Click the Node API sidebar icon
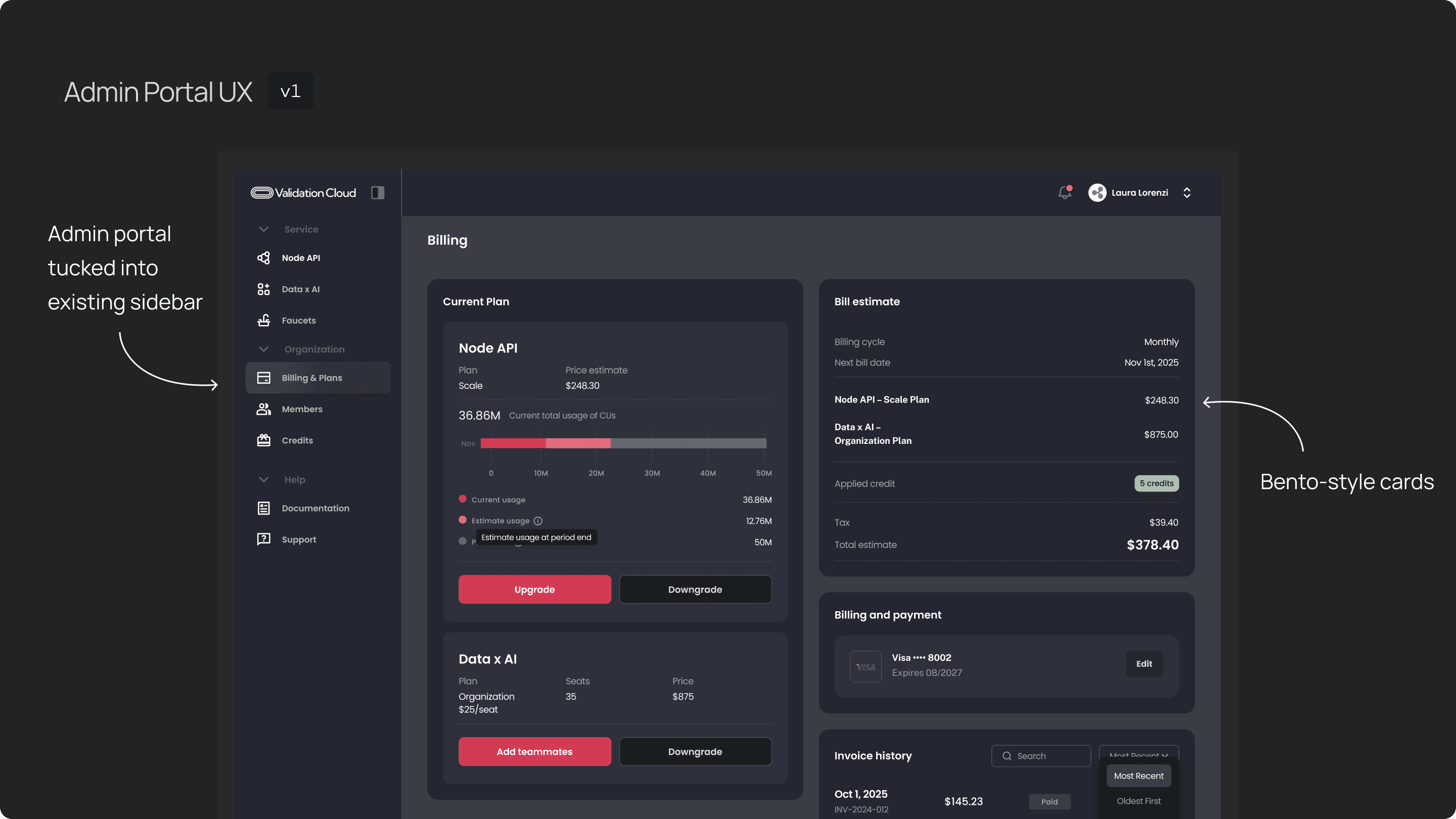The height and width of the screenshot is (819, 1456). pos(263,258)
